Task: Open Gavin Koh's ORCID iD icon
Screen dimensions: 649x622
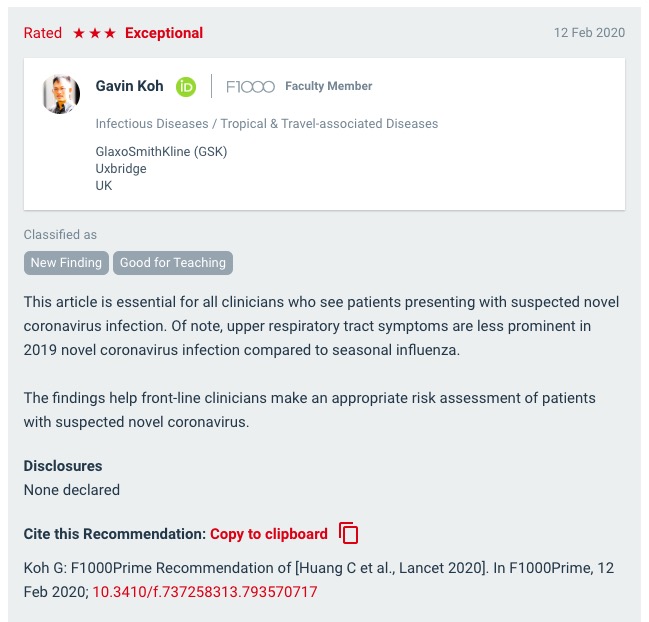Action: pos(186,87)
